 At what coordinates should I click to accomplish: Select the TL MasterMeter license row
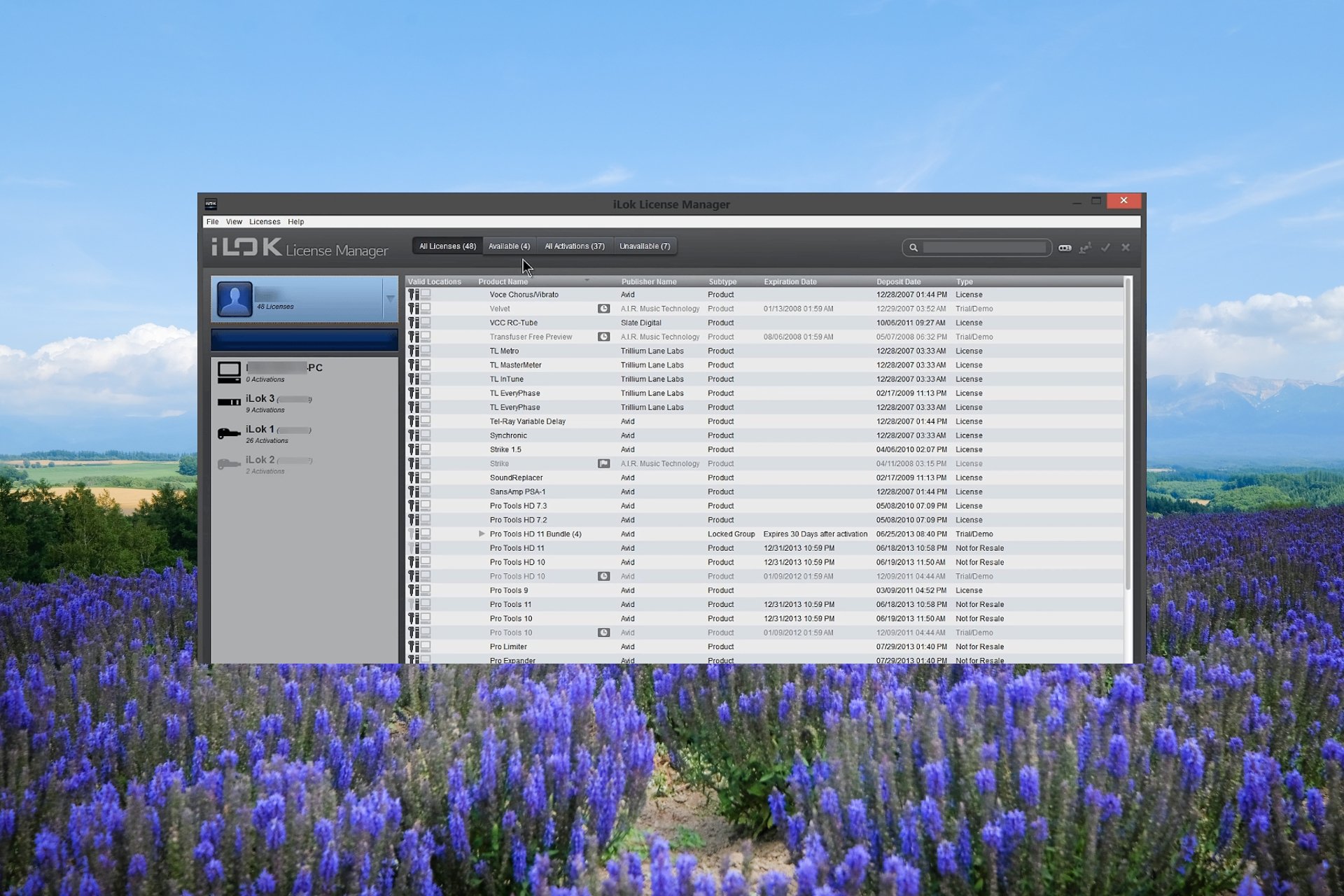[x=765, y=365]
